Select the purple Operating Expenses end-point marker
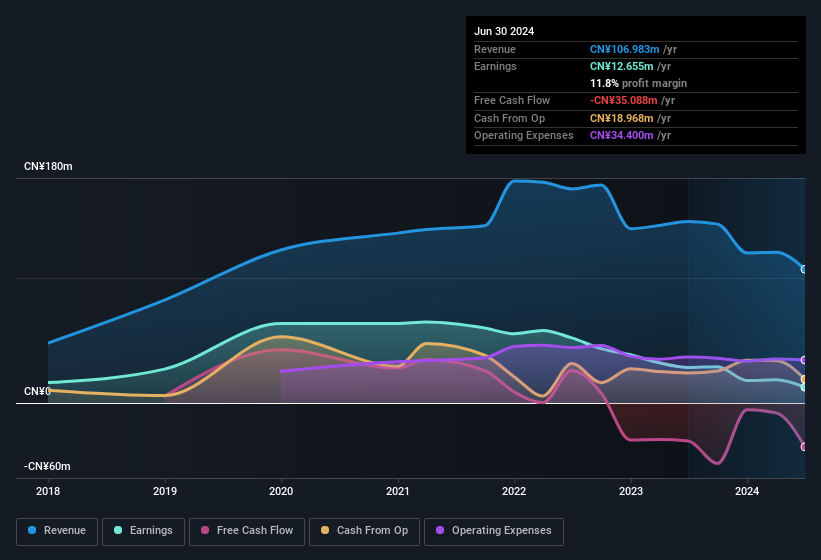This screenshot has height=560, width=821. tap(804, 360)
